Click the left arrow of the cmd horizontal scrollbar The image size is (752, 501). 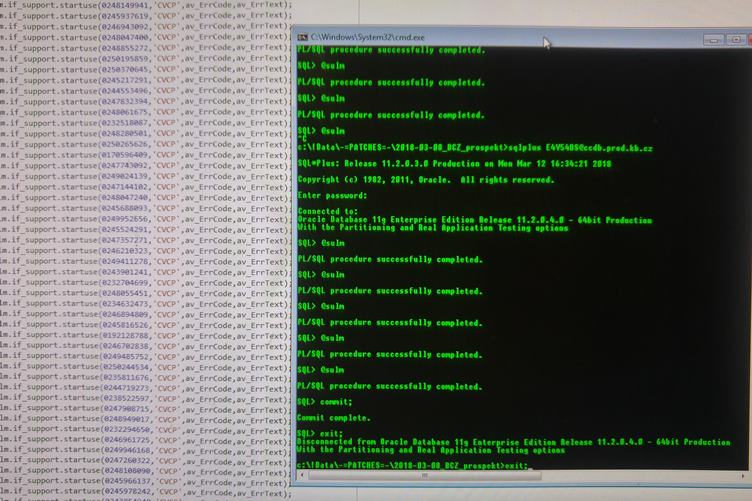coord(302,476)
